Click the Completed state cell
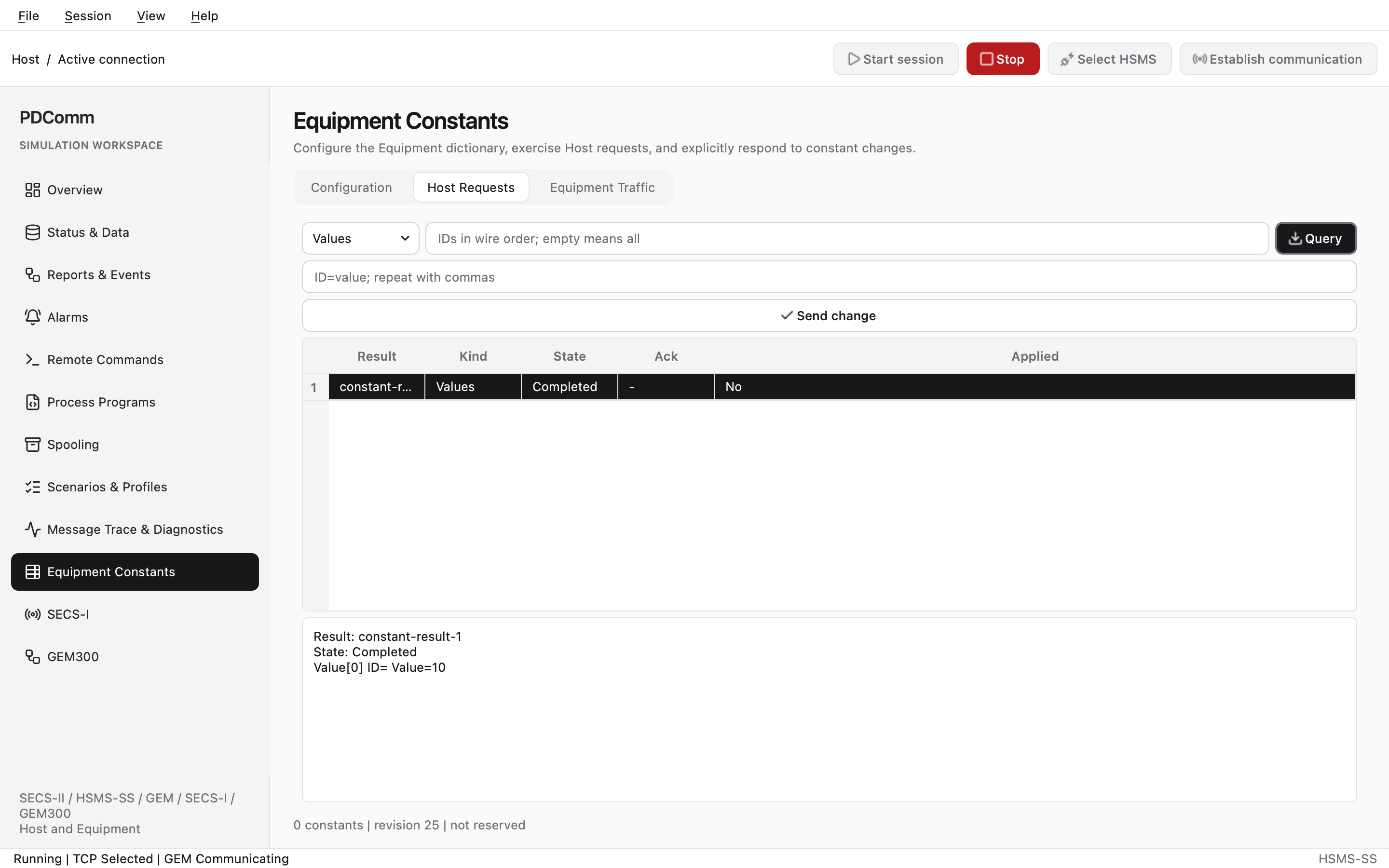 pyautogui.click(x=570, y=387)
